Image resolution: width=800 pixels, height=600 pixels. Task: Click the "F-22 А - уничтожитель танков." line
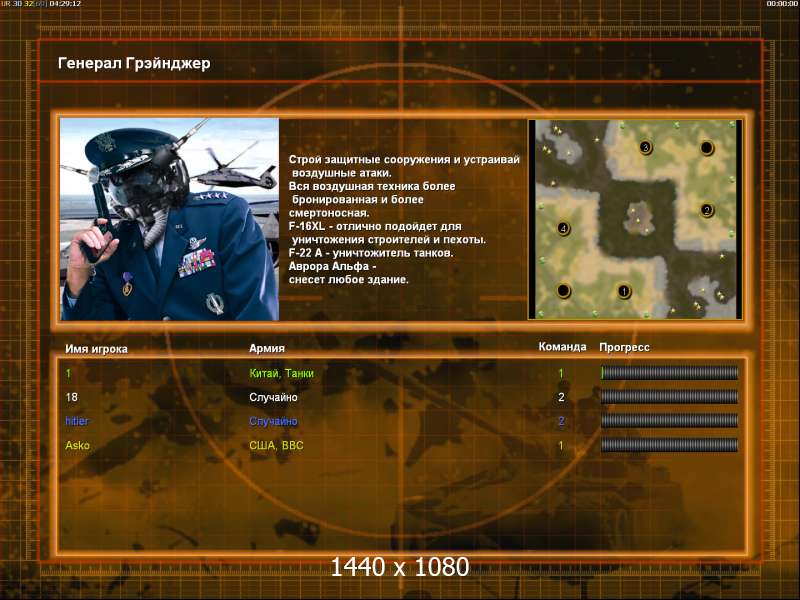371,253
